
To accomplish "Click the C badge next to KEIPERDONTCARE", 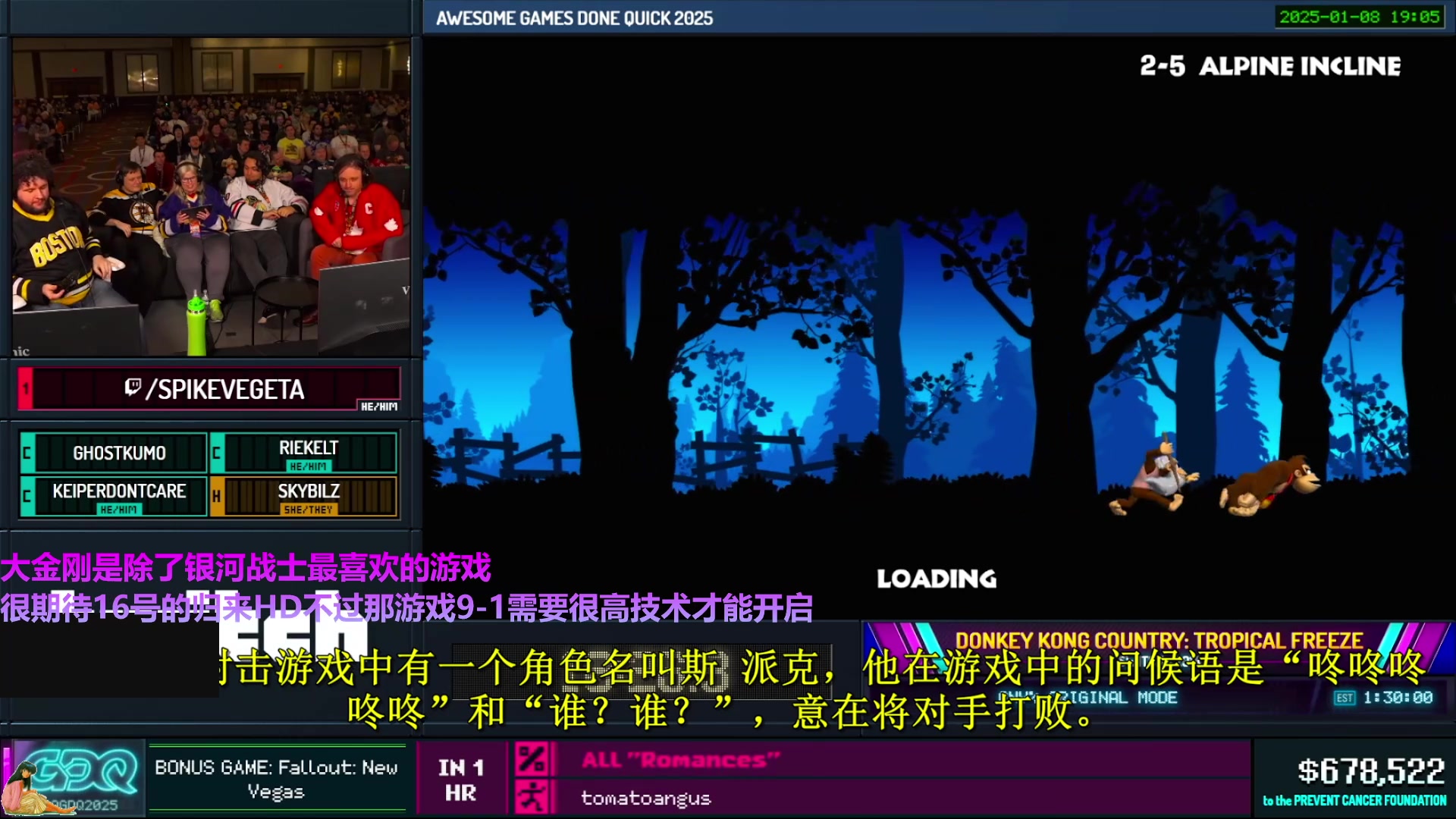I will tap(27, 496).
